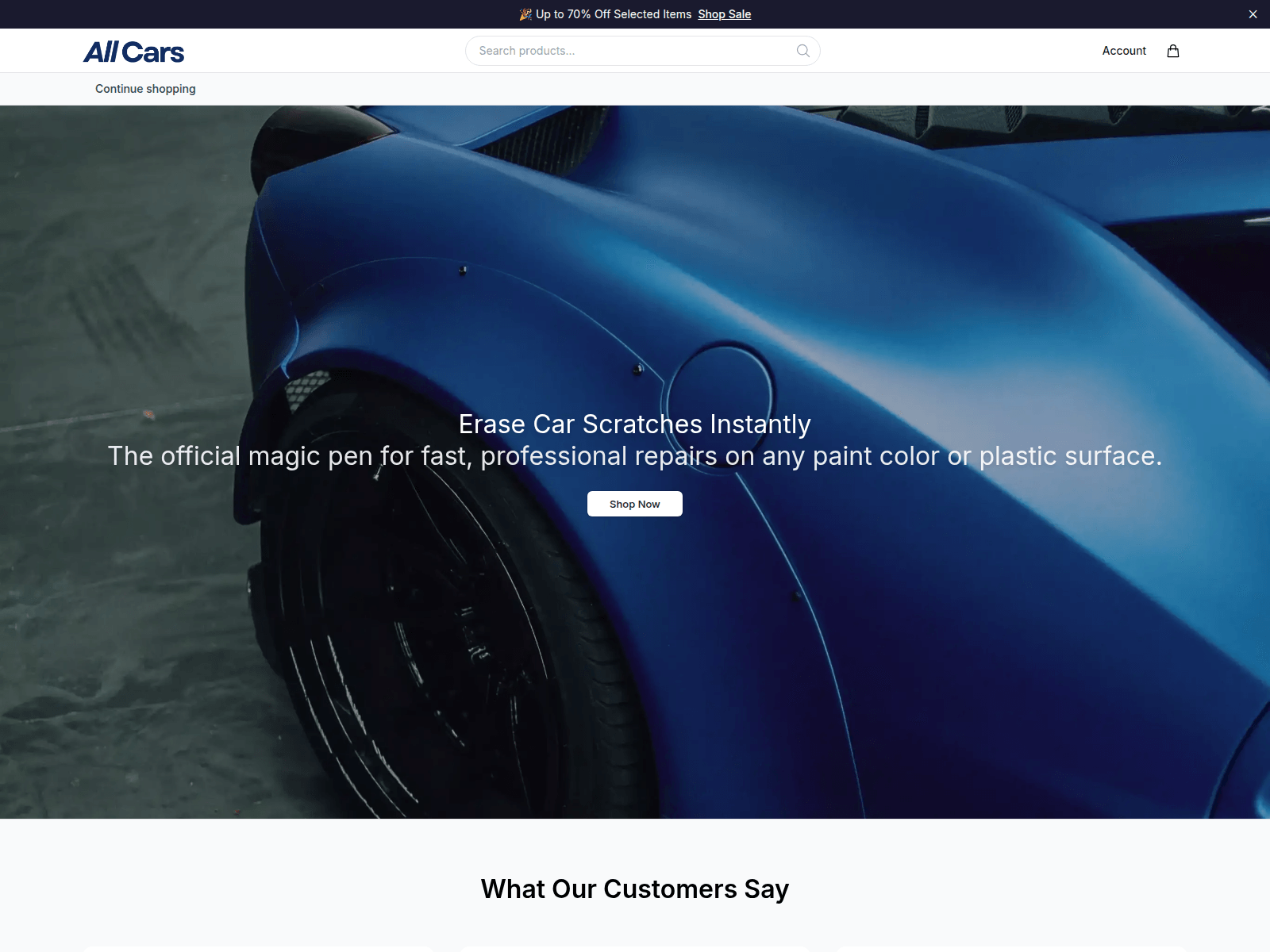1270x952 pixels.
Task: Click the first customer review card edge
Action: coord(258,949)
